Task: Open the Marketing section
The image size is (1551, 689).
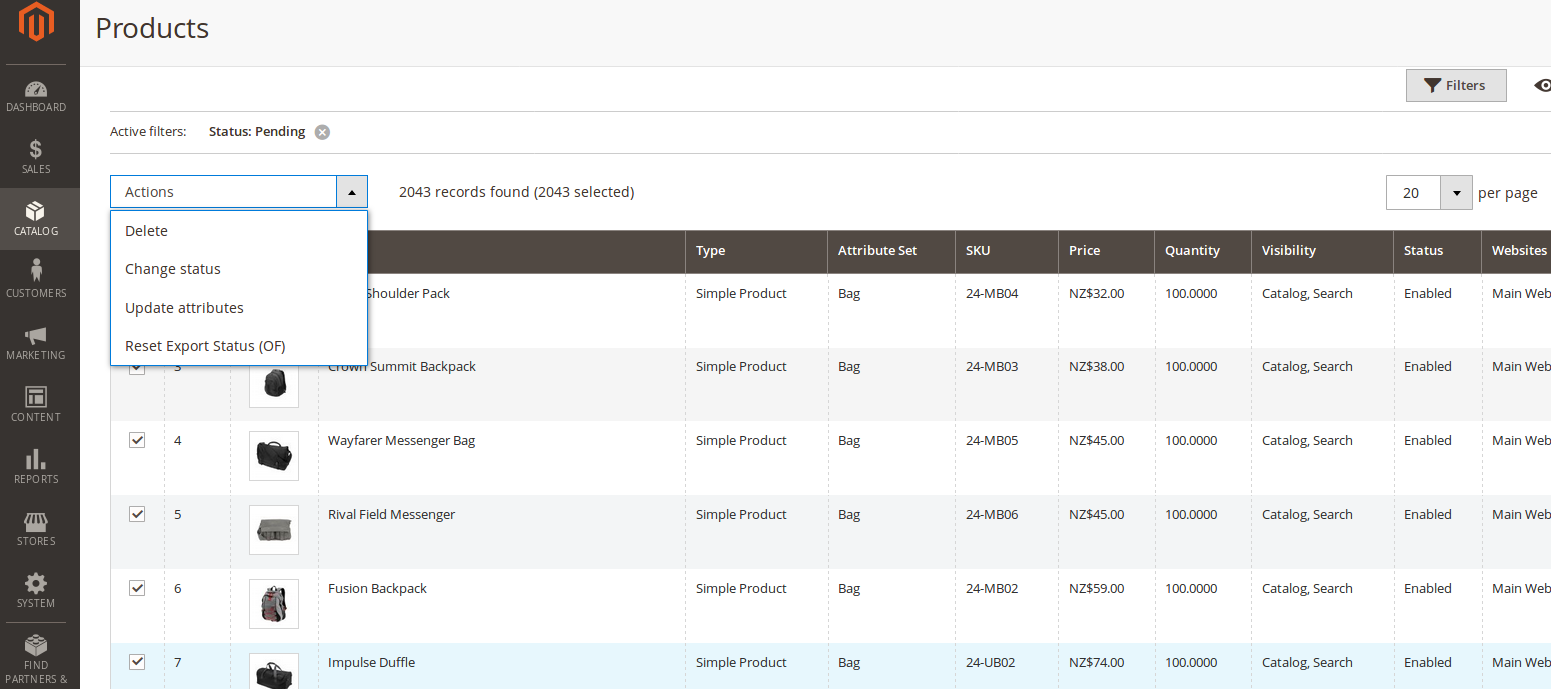Action: pos(37,342)
